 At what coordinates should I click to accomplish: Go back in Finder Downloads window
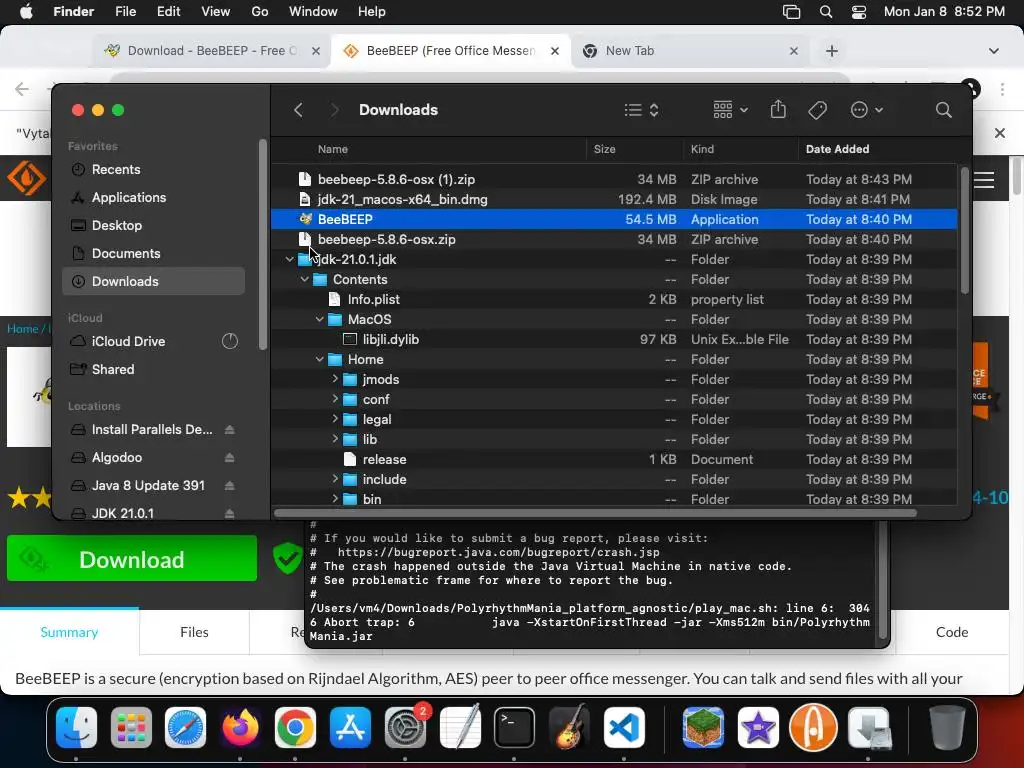coord(298,110)
